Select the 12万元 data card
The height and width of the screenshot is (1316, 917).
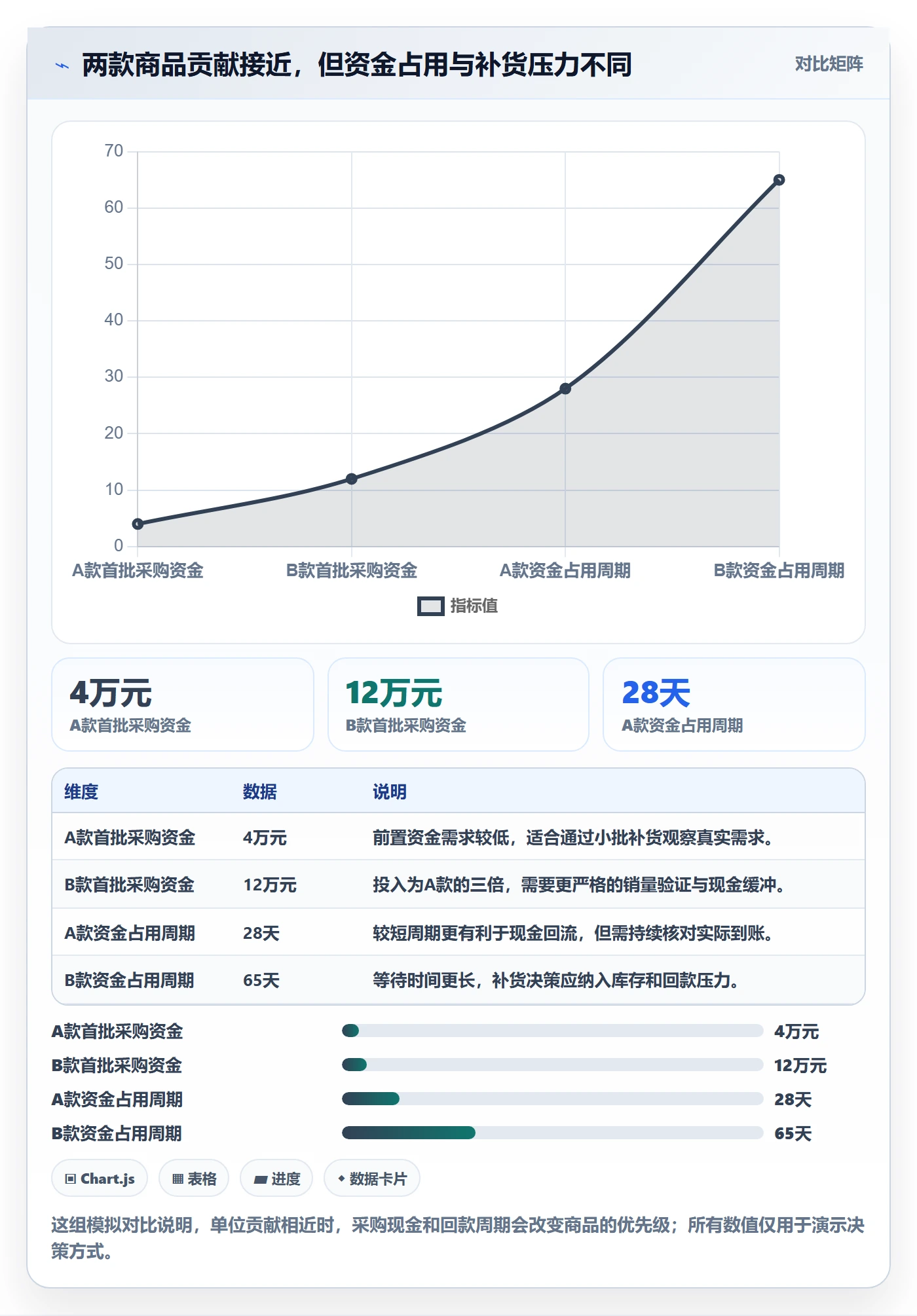click(x=458, y=704)
